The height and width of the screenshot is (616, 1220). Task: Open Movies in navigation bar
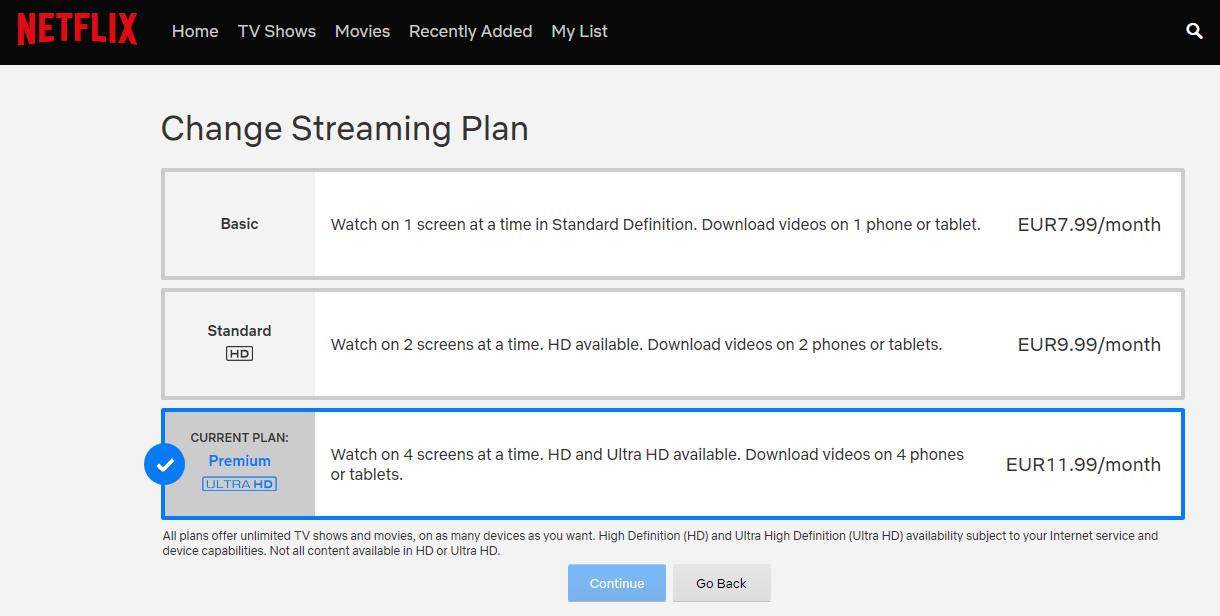click(x=363, y=31)
